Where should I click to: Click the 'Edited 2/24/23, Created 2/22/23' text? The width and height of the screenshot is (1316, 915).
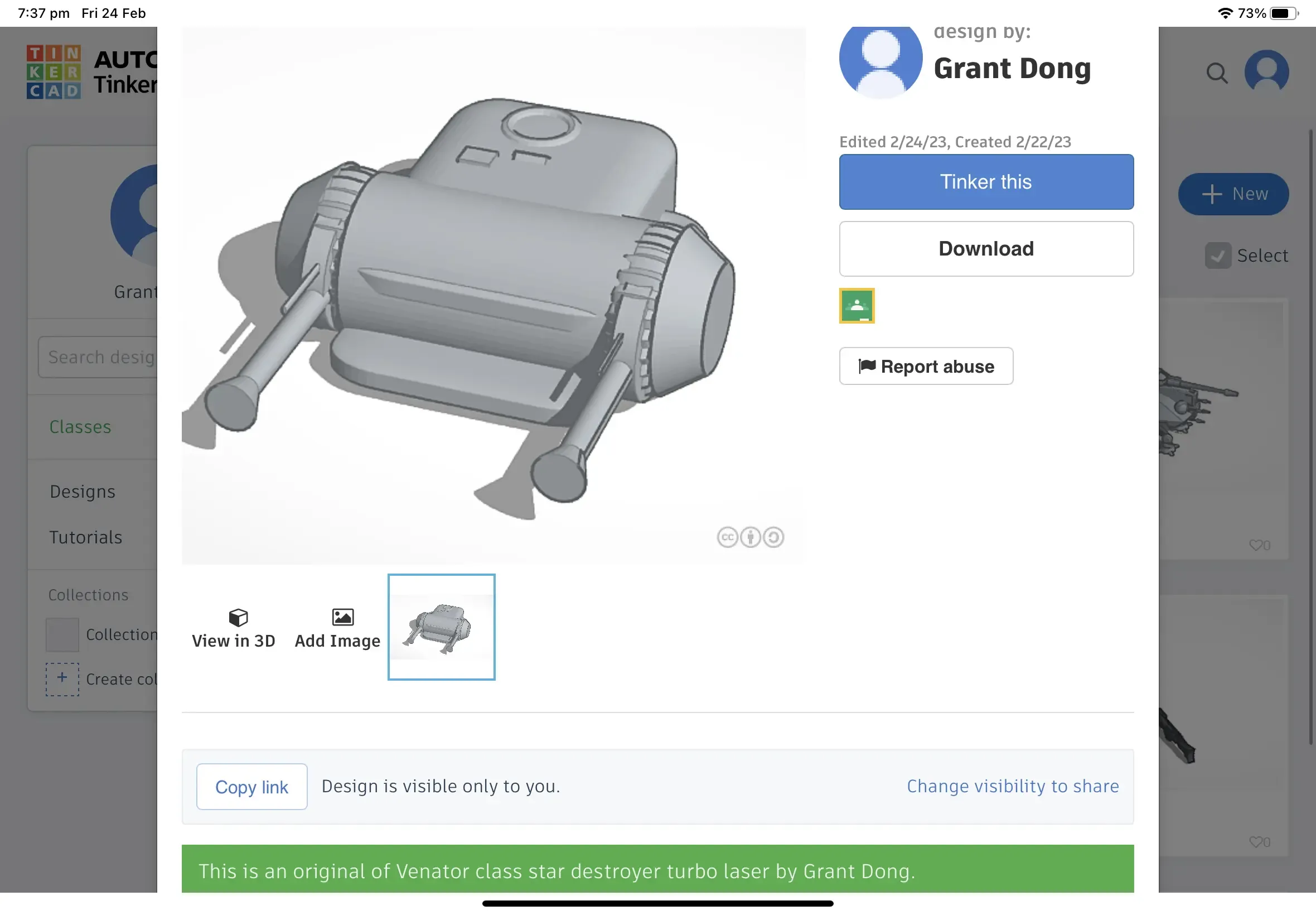pyautogui.click(x=955, y=142)
